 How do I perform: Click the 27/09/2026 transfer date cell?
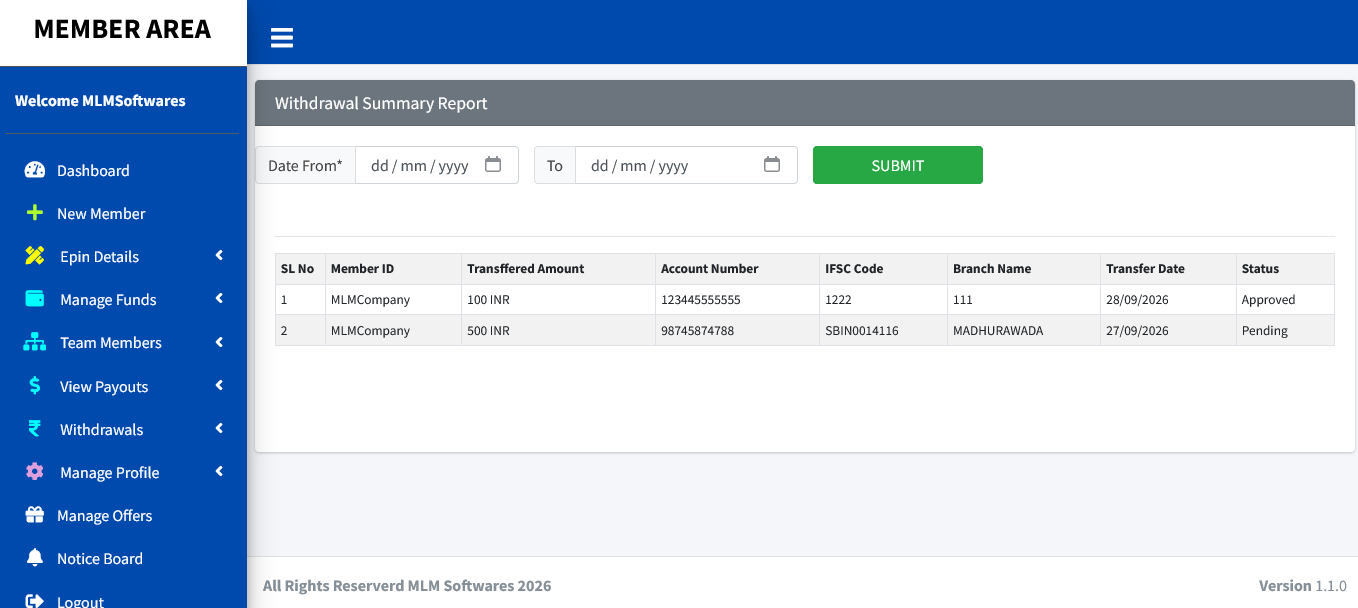(x=1168, y=331)
